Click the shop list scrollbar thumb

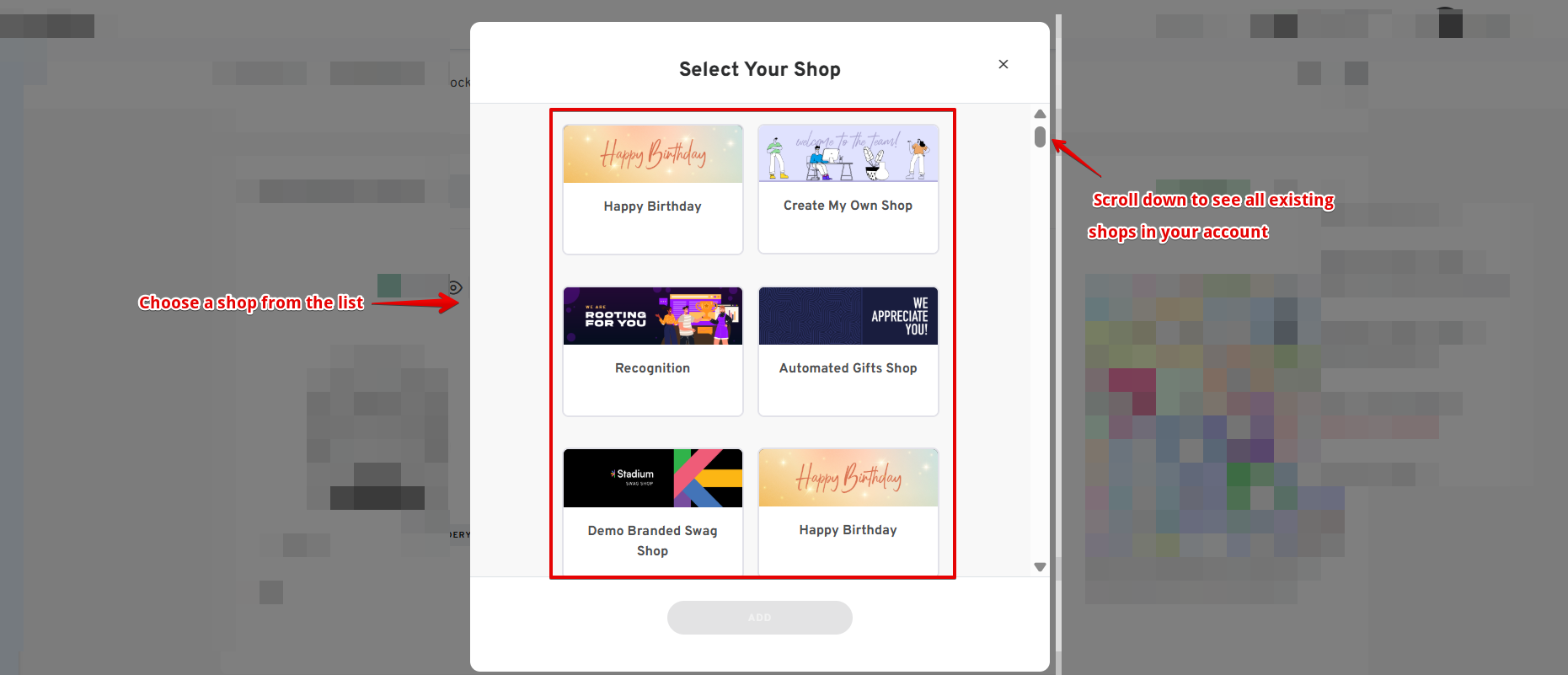[1040, 137]
